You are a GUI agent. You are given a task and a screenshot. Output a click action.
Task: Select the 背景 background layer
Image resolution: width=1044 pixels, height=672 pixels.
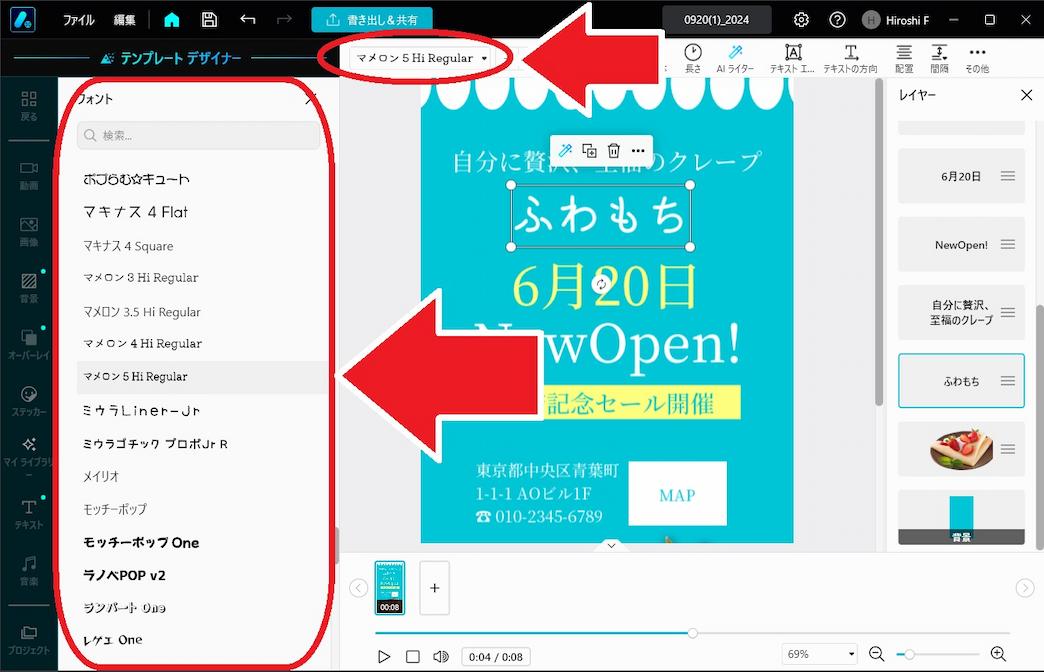[961, 518]
